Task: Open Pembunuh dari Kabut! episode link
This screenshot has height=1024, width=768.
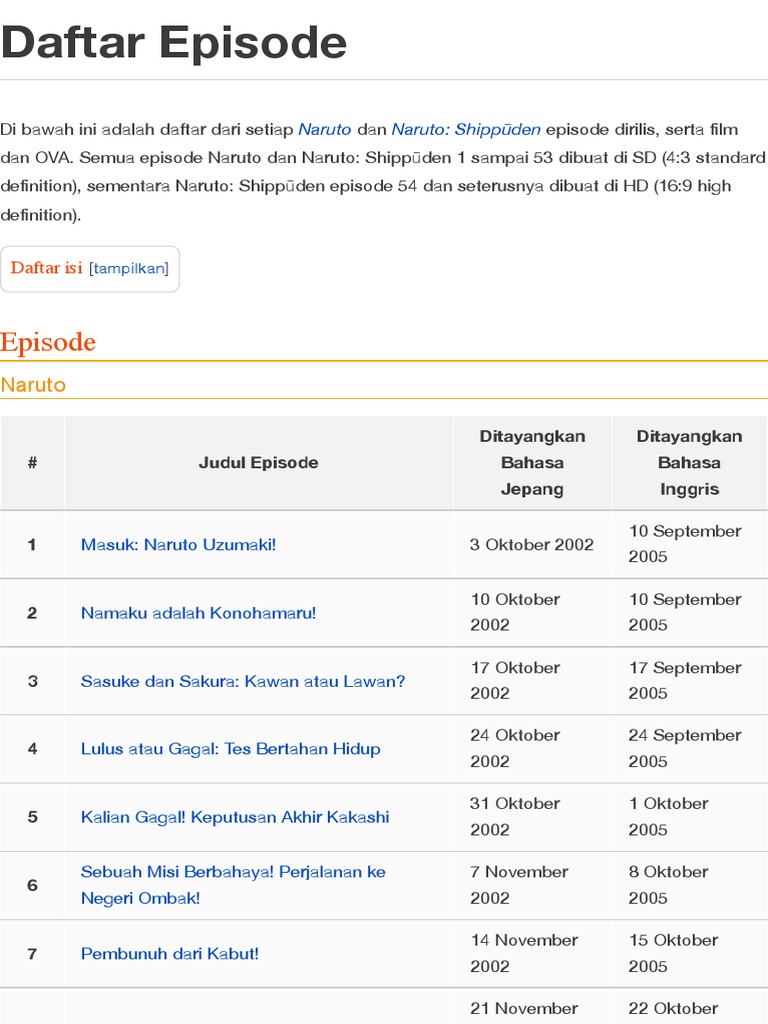Action: 170,954
